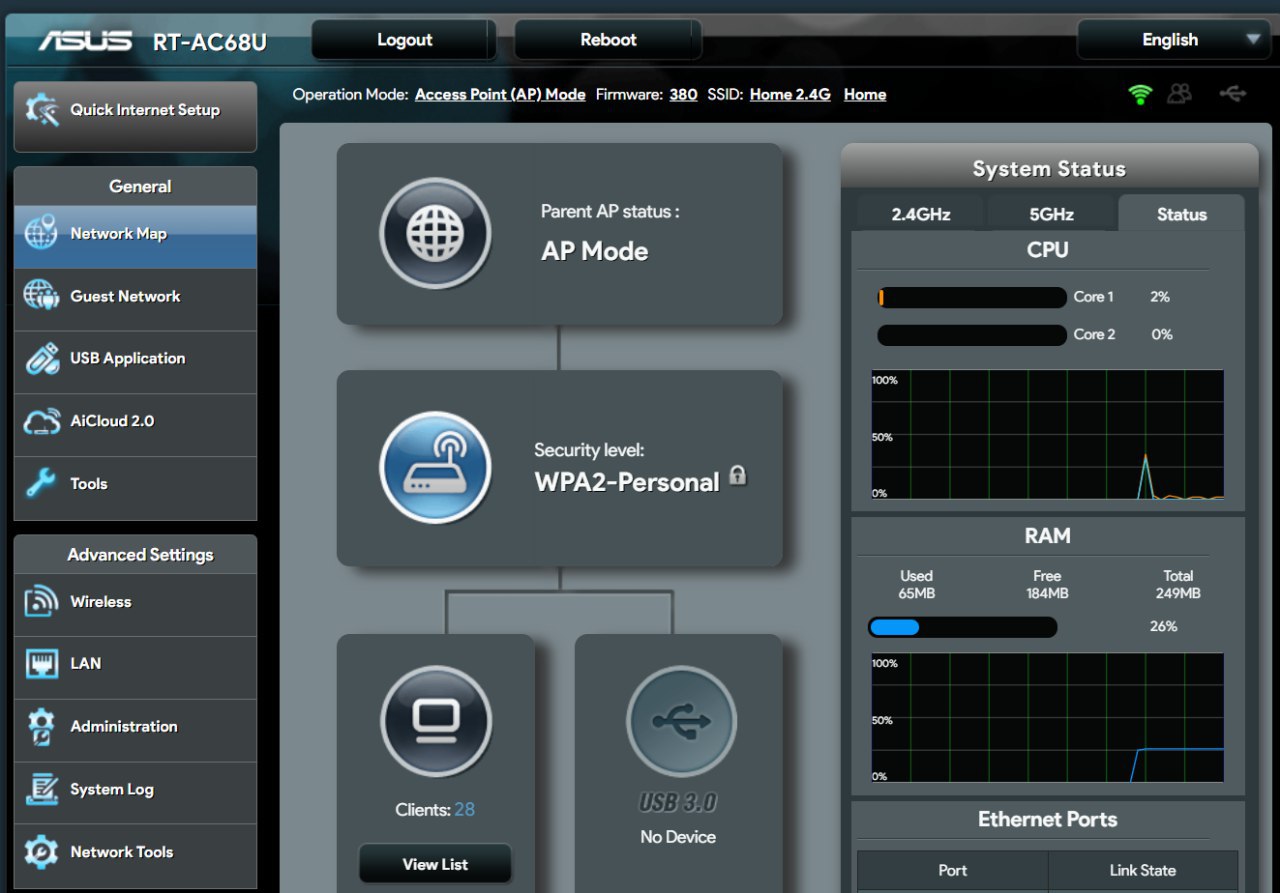Click the RAM Used 65MB value
Viewport: 1280px width, 893px height.
tap(916, 594)
